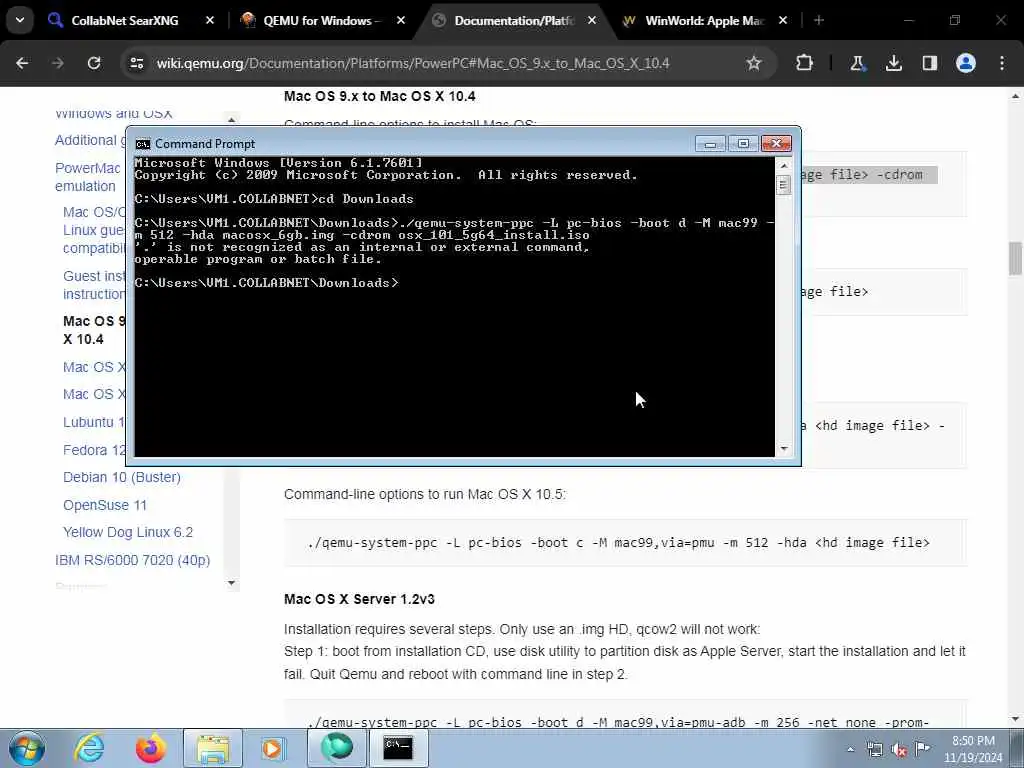The height and width of the screenshot is (768, 1024).
Task: Open the Windows Start menu
Action: pyautogui.click(x=27, y=748)
